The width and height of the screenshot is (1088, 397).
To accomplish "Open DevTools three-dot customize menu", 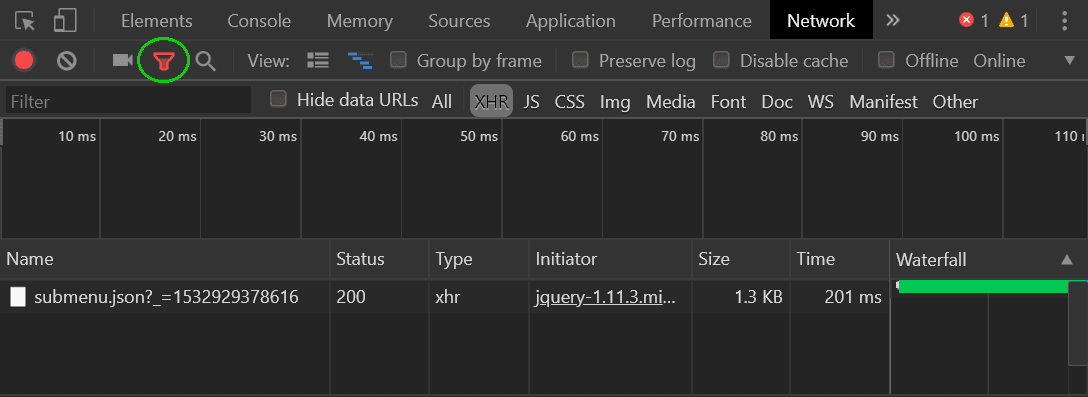I will tap(1065, 21).
